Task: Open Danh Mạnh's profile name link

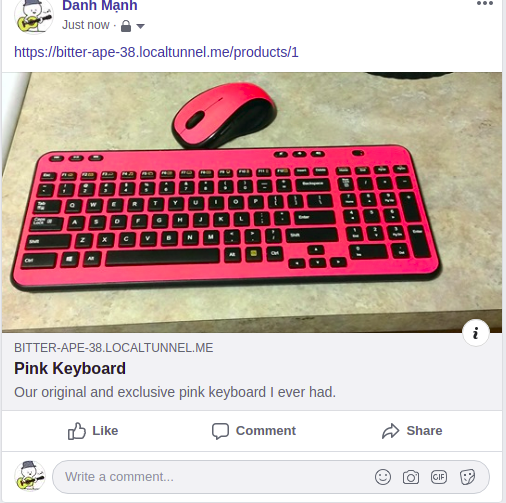Action: click(x=100, y=5)
